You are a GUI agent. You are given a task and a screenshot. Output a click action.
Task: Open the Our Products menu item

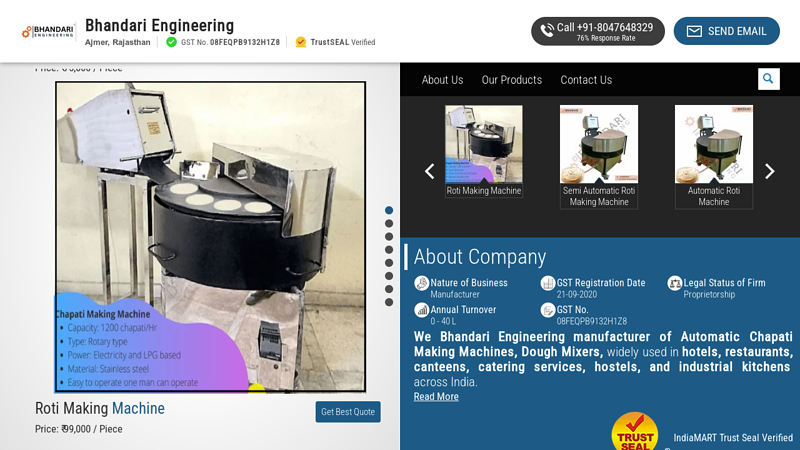pyautogui.click(x=512, y=80)
